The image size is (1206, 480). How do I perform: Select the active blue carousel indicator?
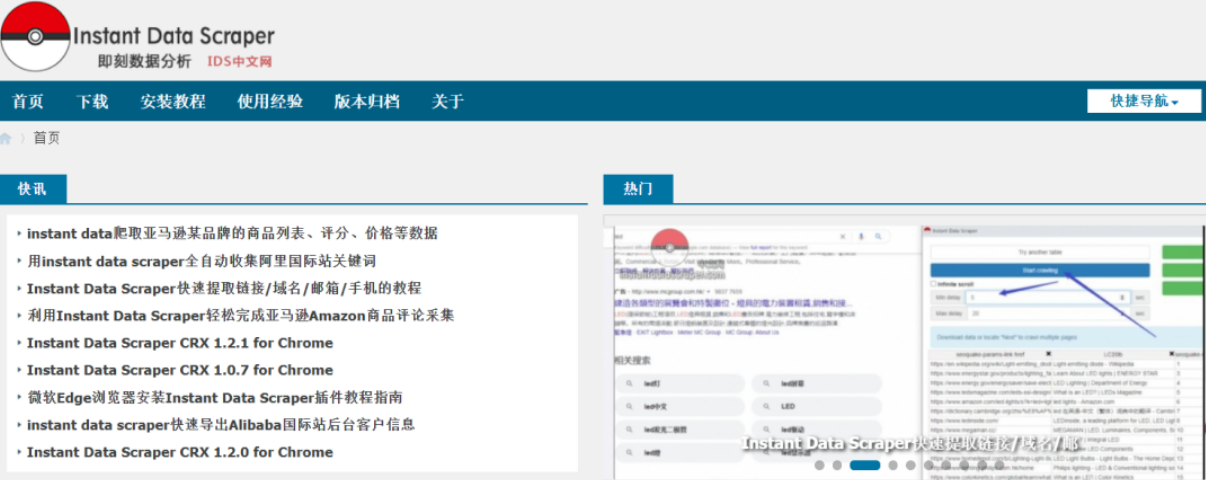click(x=865, y=465)
